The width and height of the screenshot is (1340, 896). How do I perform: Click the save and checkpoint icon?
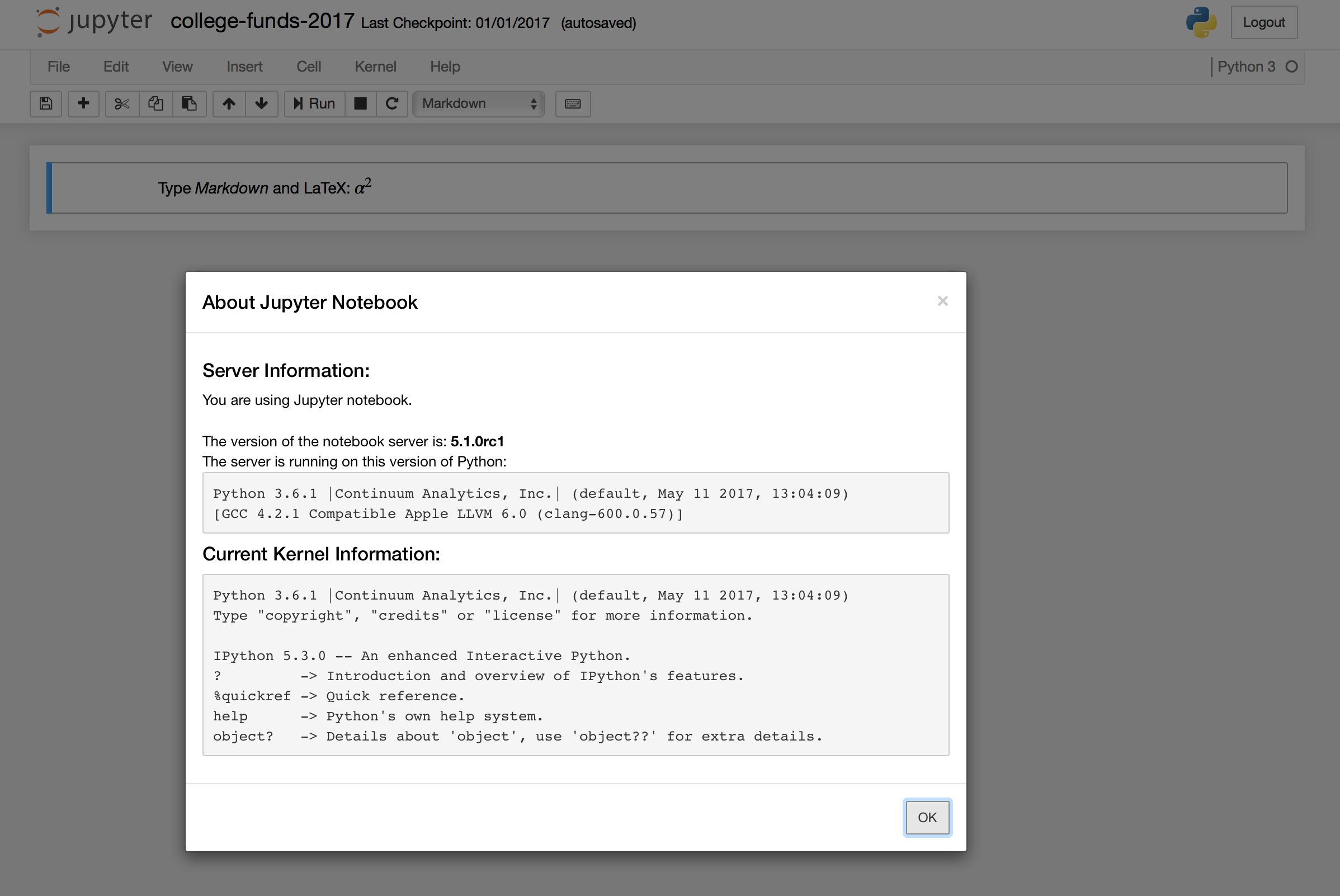tap(46, 103)
